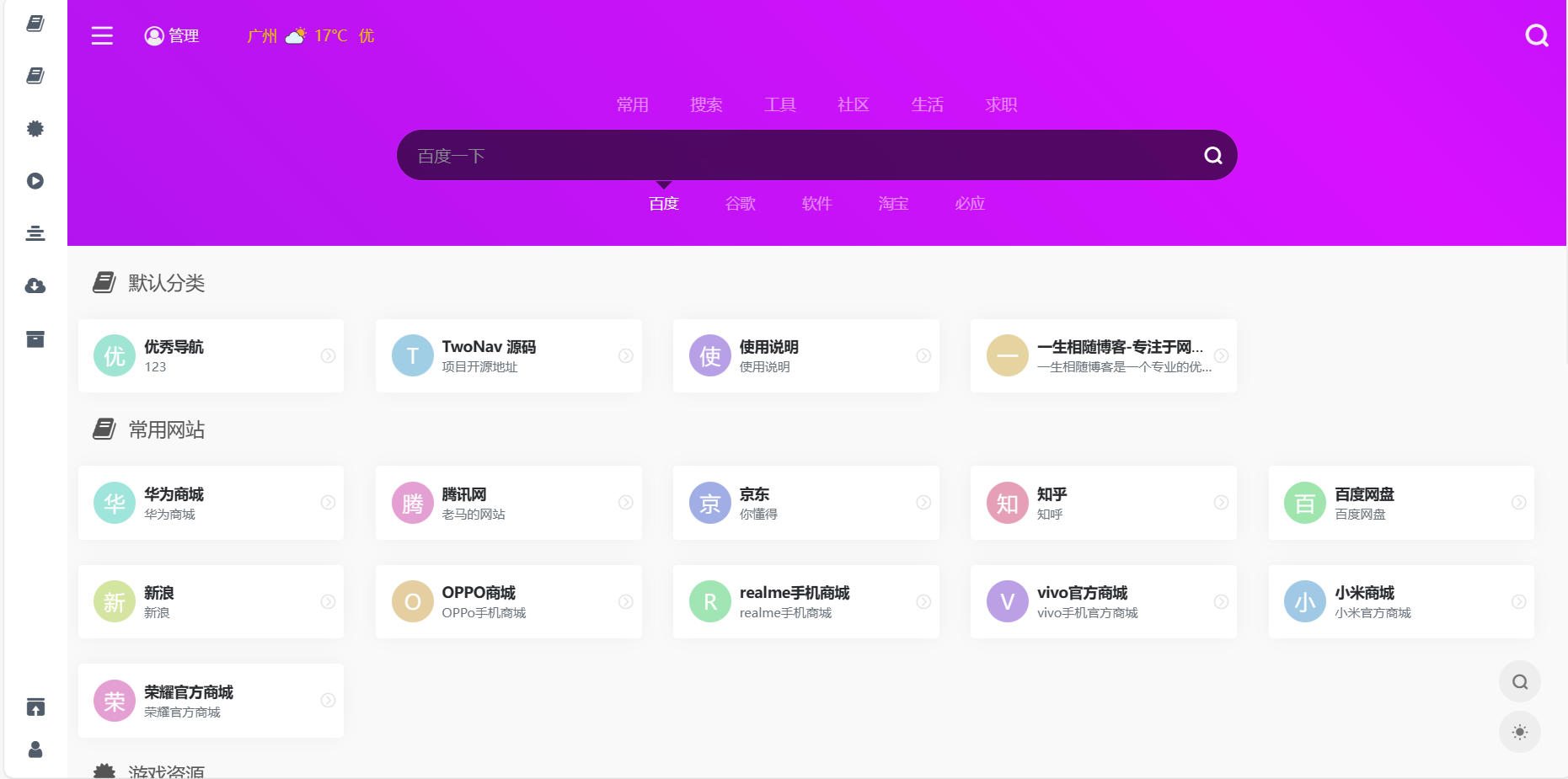Open the 知乎 site card
Image resolution: width=1568 pixels, height=779 pixels.
pos(1104,503)
